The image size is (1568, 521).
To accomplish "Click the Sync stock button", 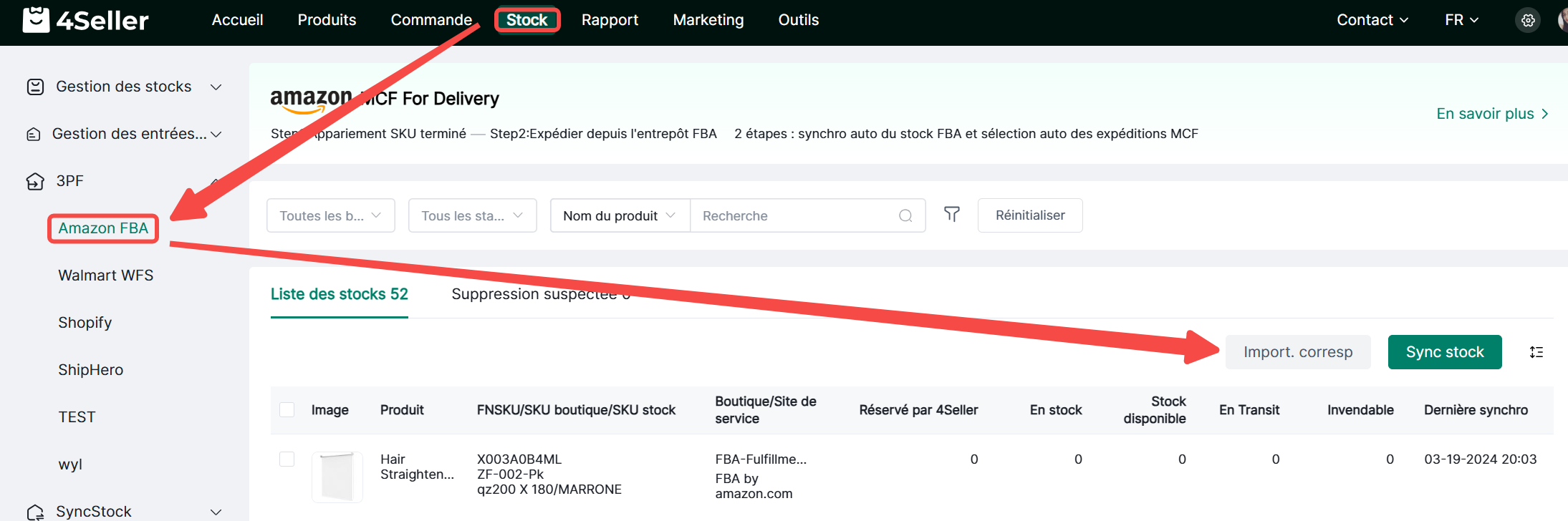I will [x=1444, y=352].
